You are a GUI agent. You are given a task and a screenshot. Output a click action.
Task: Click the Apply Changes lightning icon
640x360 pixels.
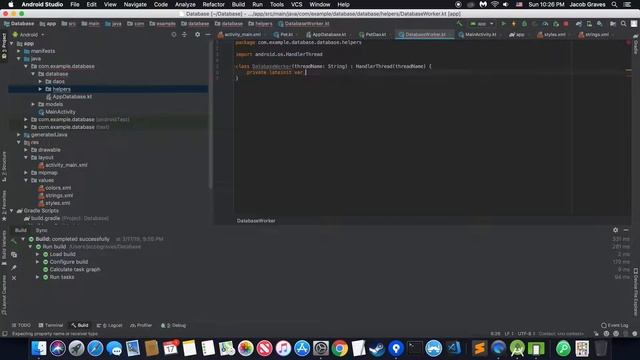513,24
